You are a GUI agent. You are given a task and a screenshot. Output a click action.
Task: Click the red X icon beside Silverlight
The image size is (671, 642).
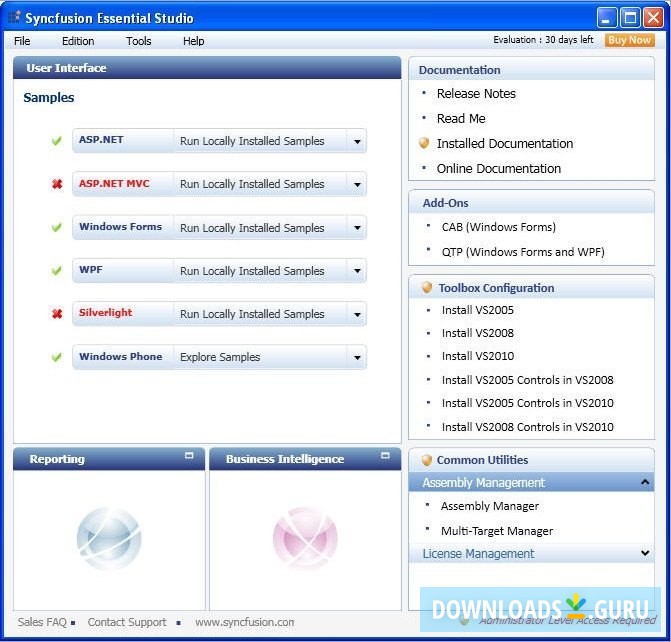click(x=57, y=314)
